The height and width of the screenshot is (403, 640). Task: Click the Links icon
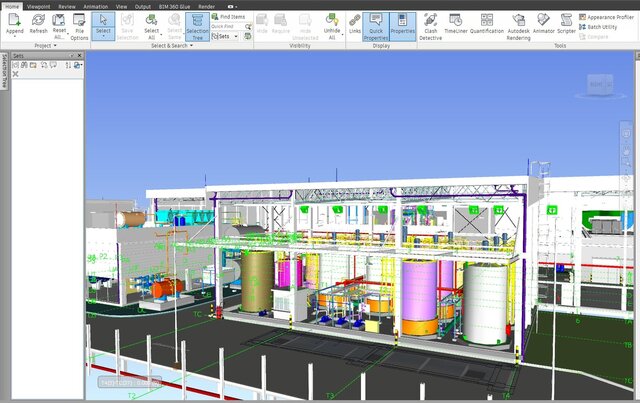click(x=355, y=20)
